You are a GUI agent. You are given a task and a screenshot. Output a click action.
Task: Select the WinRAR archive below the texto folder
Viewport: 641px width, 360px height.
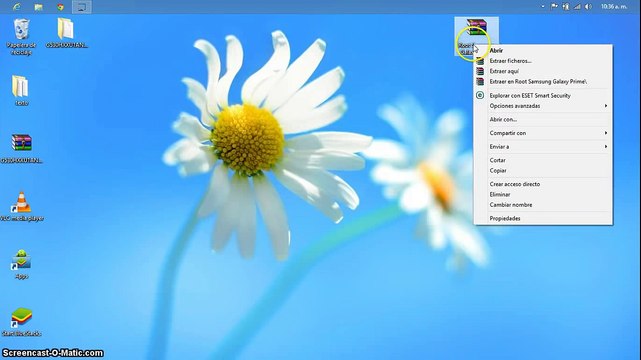[x=21, y=148]
